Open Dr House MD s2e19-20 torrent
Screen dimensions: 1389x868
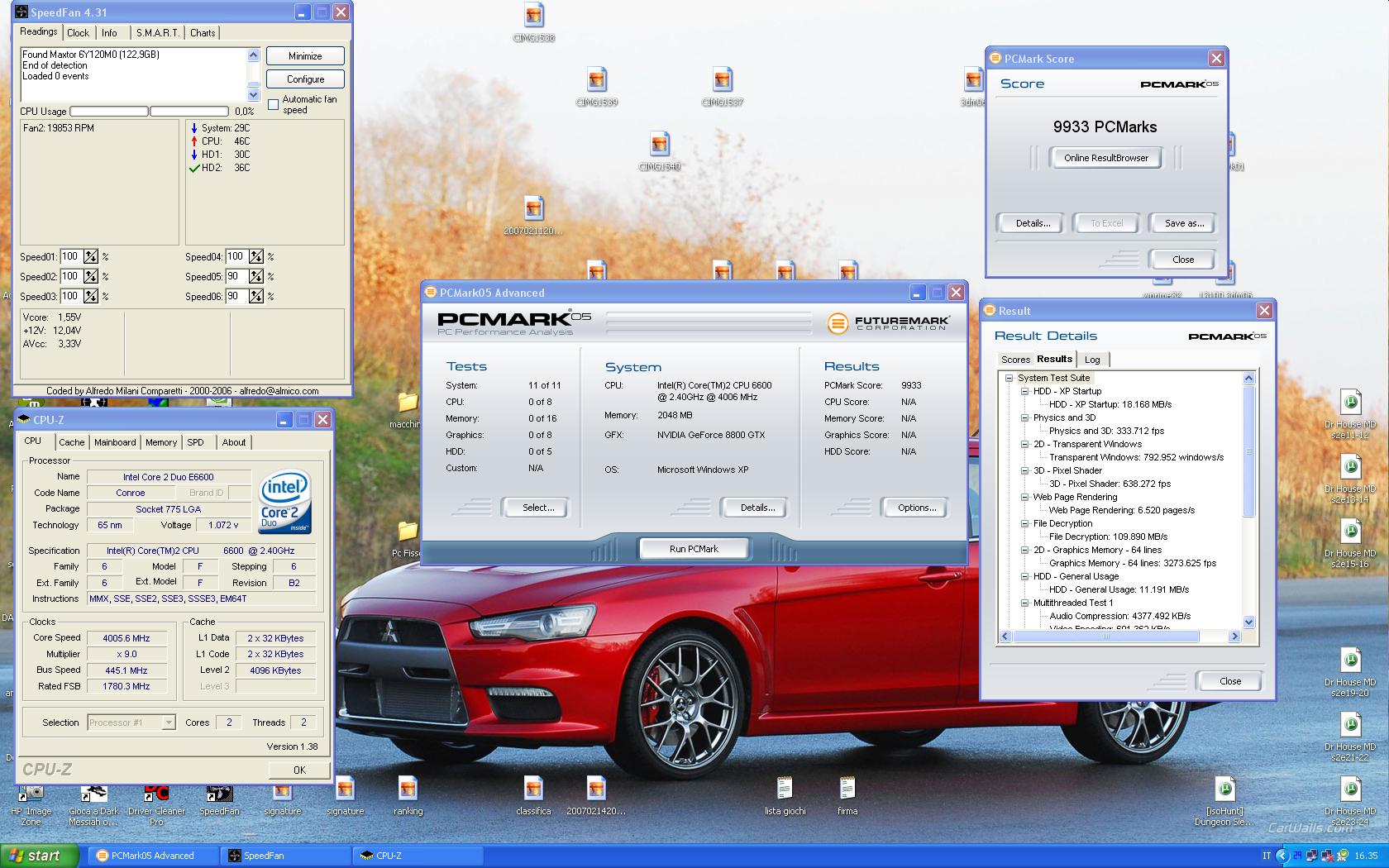point(1350,672)
